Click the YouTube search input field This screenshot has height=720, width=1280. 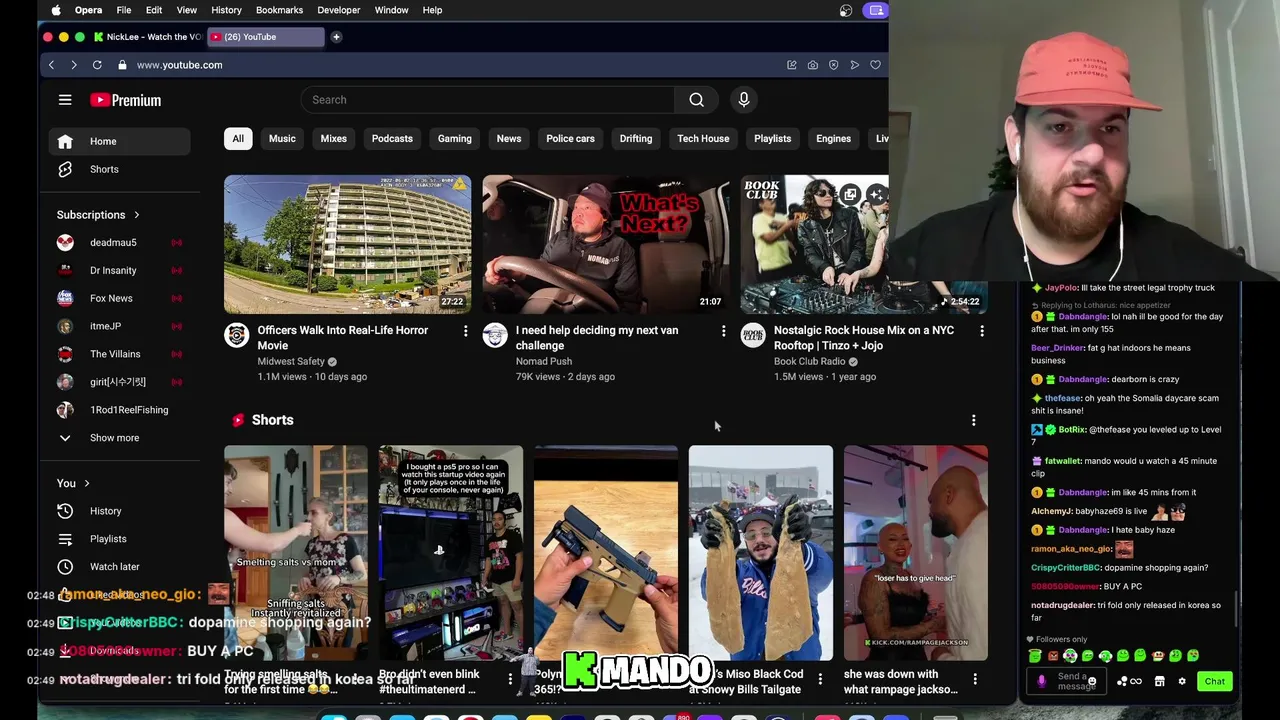[488, 100]
